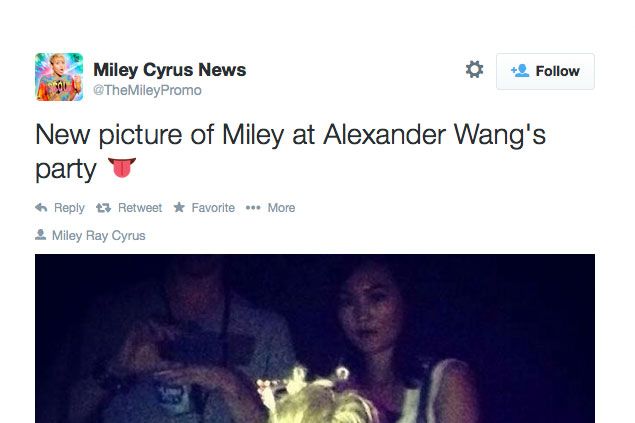This screenshot has height=423, width=635.
Task: Click the tagged person icon
Action: (40, 235)
